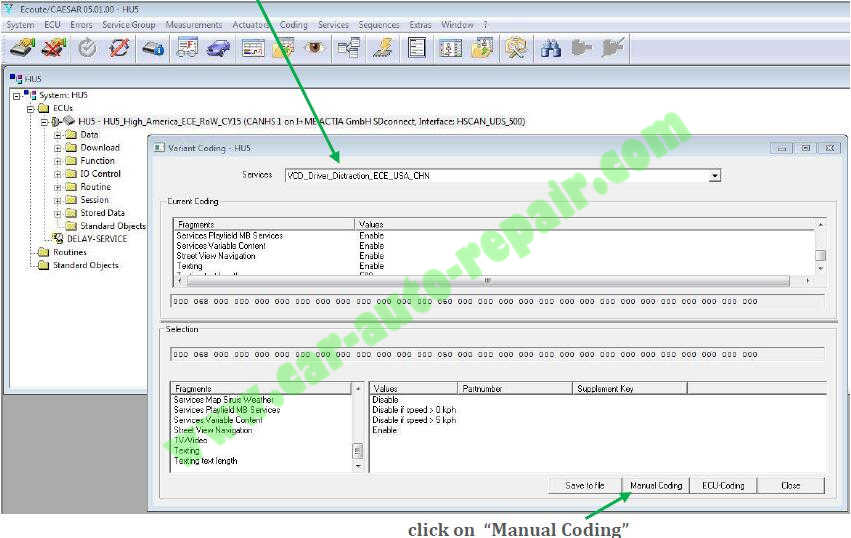Select TV/Video fragment
The height and width of the screenshot is (538, 851).
pos(190,440)
